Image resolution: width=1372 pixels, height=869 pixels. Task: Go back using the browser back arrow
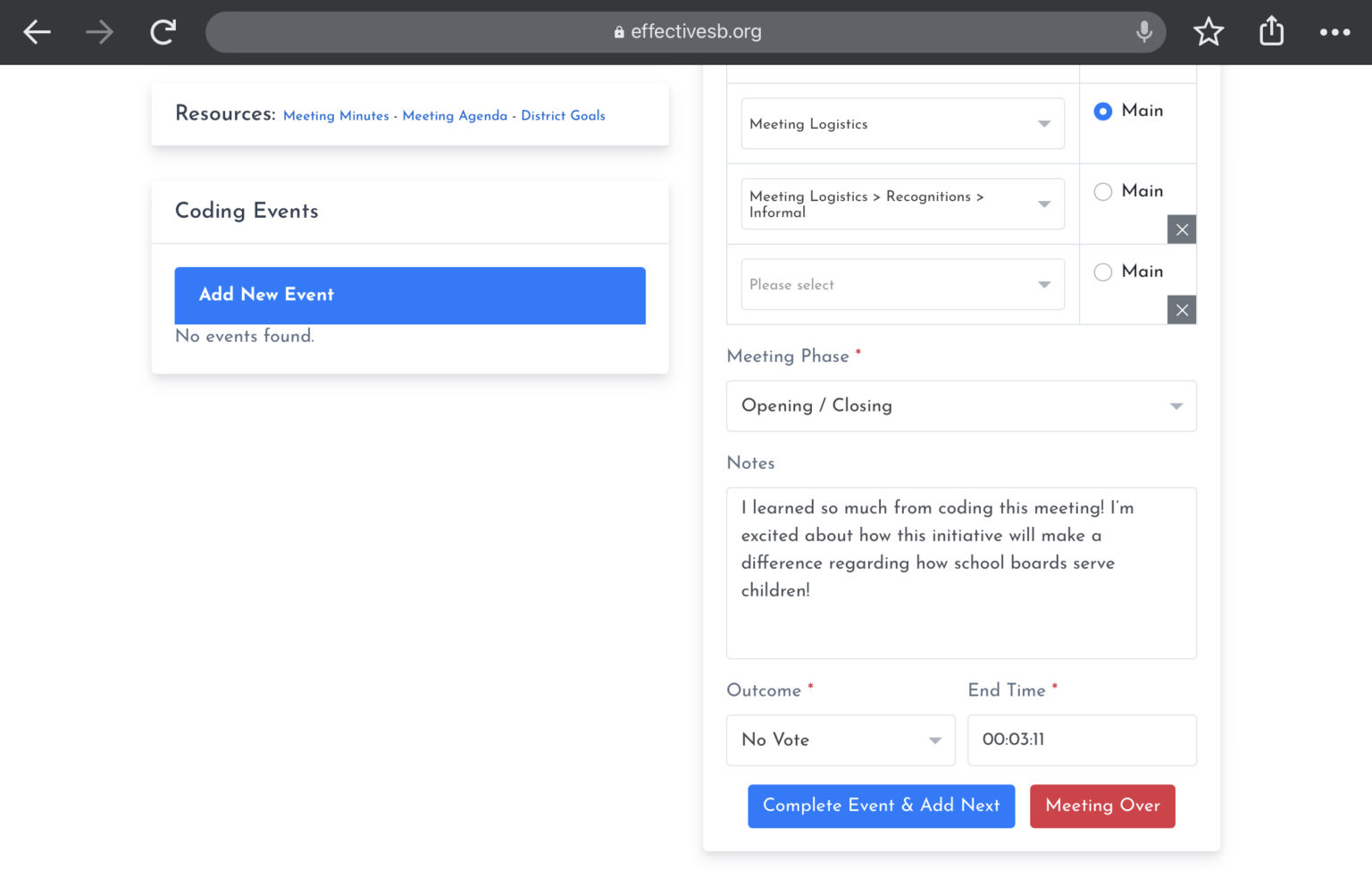[x=37, y=32]
